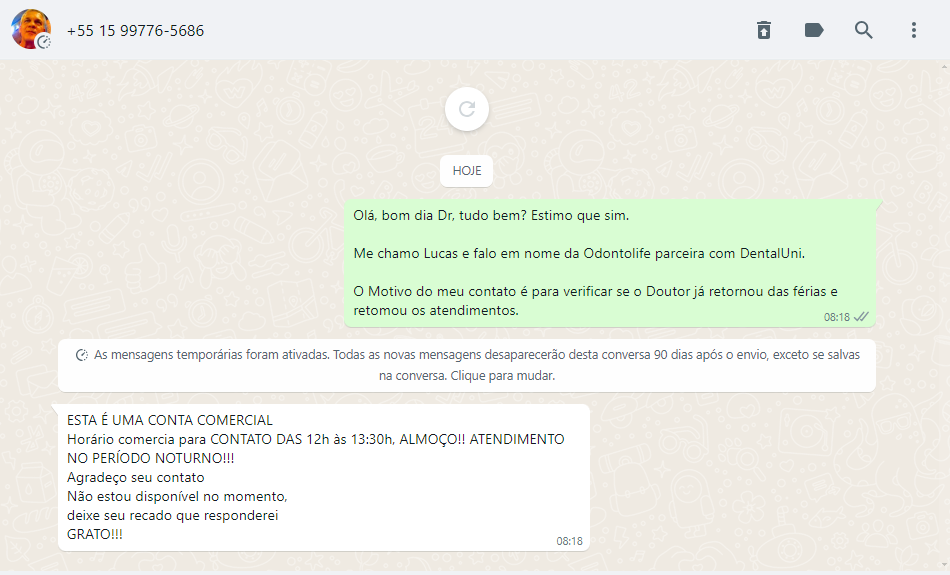Screen dimensions: 950x575
Task: Load earlier messages with the circular refresh button
Action: [467, 109]
